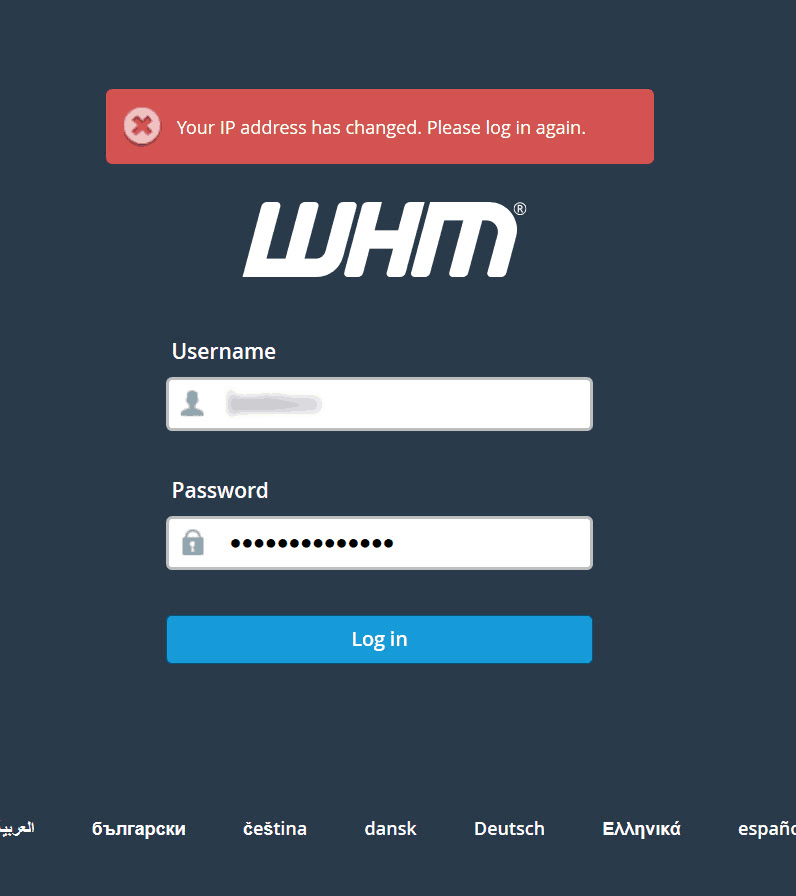This screenshot has height=896, width=796.
Task: Switch language to български
Action: pos(139,829)
